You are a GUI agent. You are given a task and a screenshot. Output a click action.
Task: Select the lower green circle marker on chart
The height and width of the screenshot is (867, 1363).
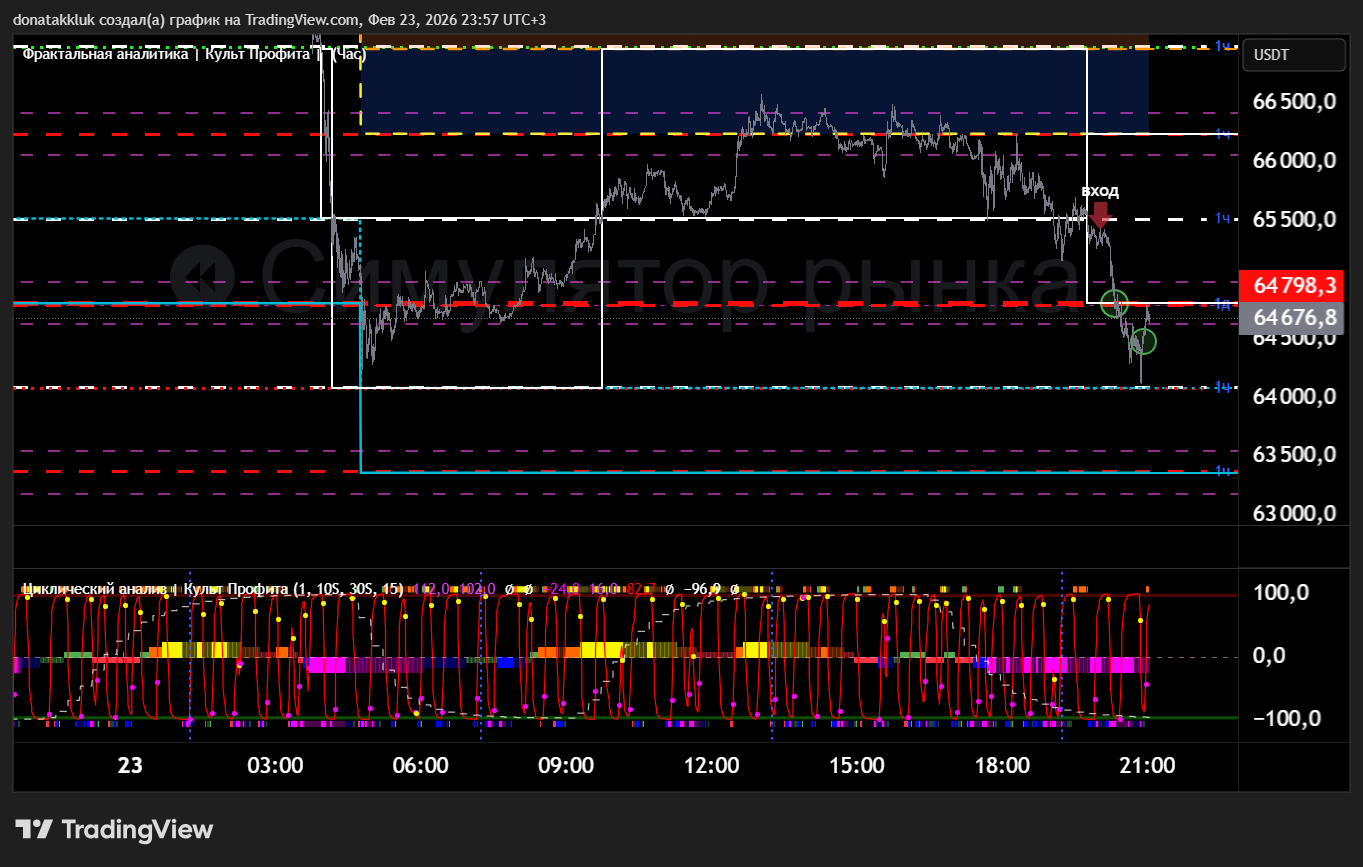[1143, 342]
